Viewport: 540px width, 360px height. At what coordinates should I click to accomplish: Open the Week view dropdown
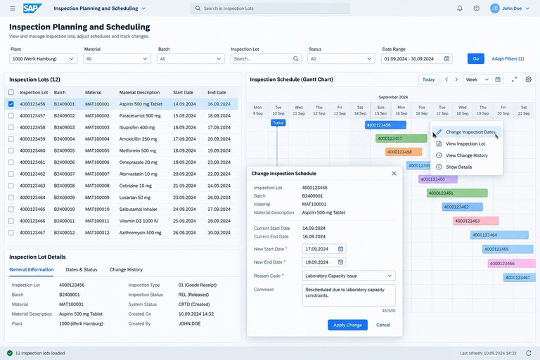(x=477, y=80)
